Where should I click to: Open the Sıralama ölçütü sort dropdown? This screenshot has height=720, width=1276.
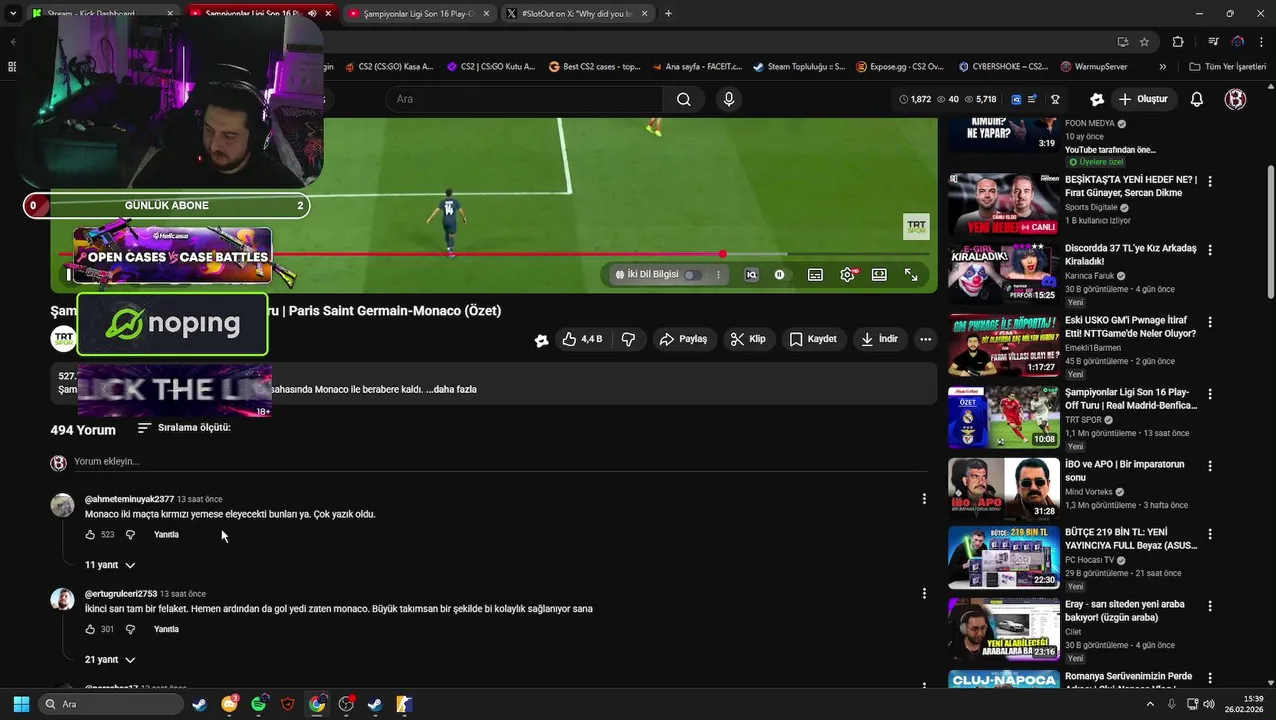pyautogui.click(x=184, y=428)
